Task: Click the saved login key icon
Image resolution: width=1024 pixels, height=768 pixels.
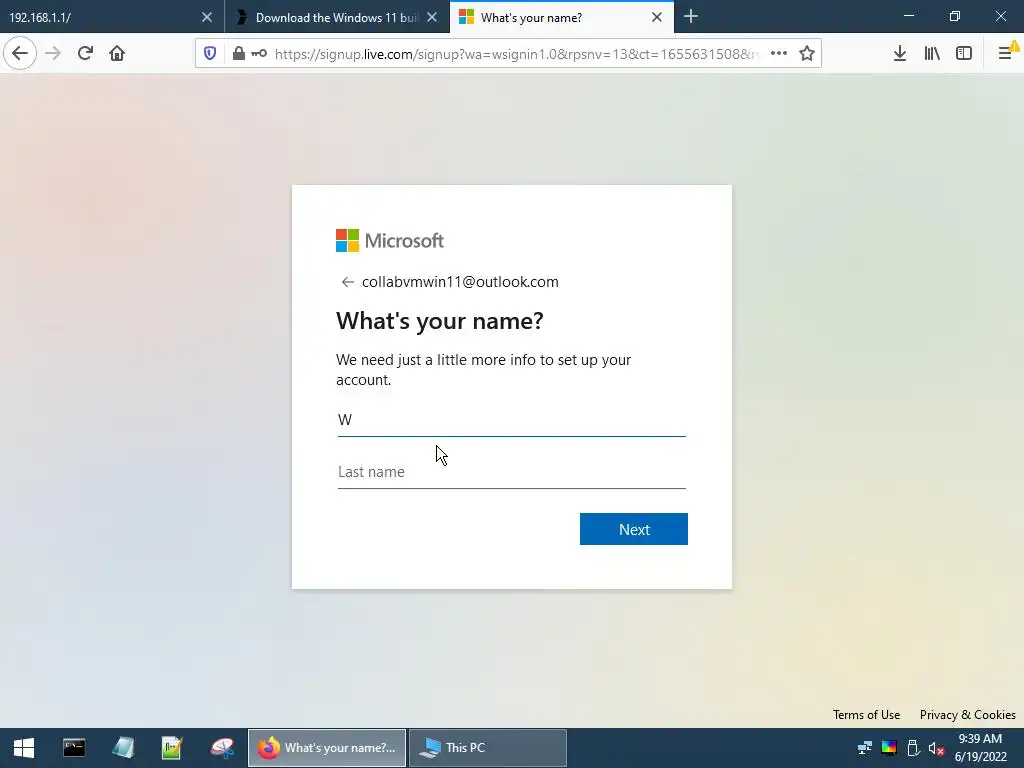Action: (x=259, y=54)
